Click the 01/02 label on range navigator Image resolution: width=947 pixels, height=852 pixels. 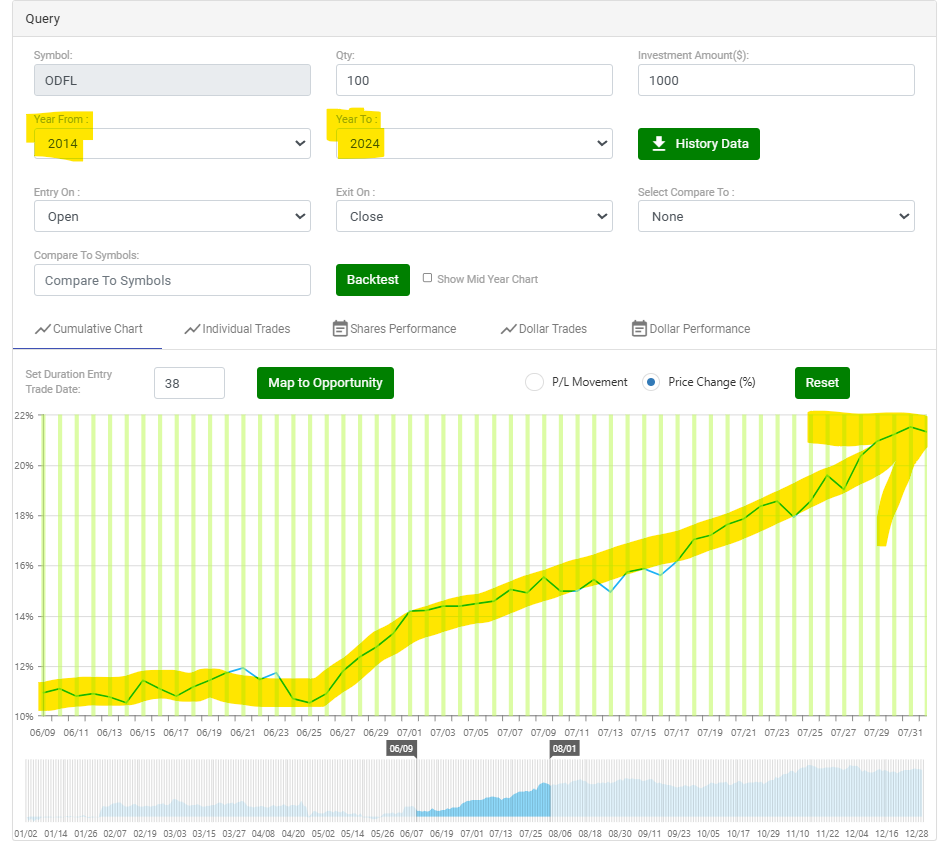coord(26,833)
